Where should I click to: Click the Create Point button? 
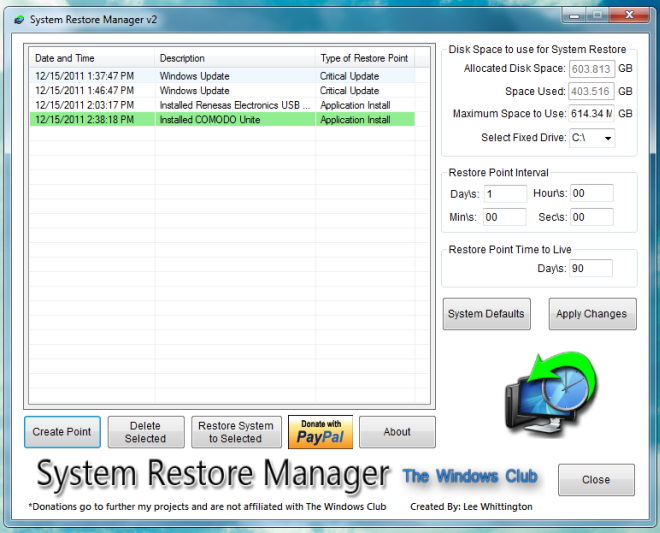tap(62, 432)
